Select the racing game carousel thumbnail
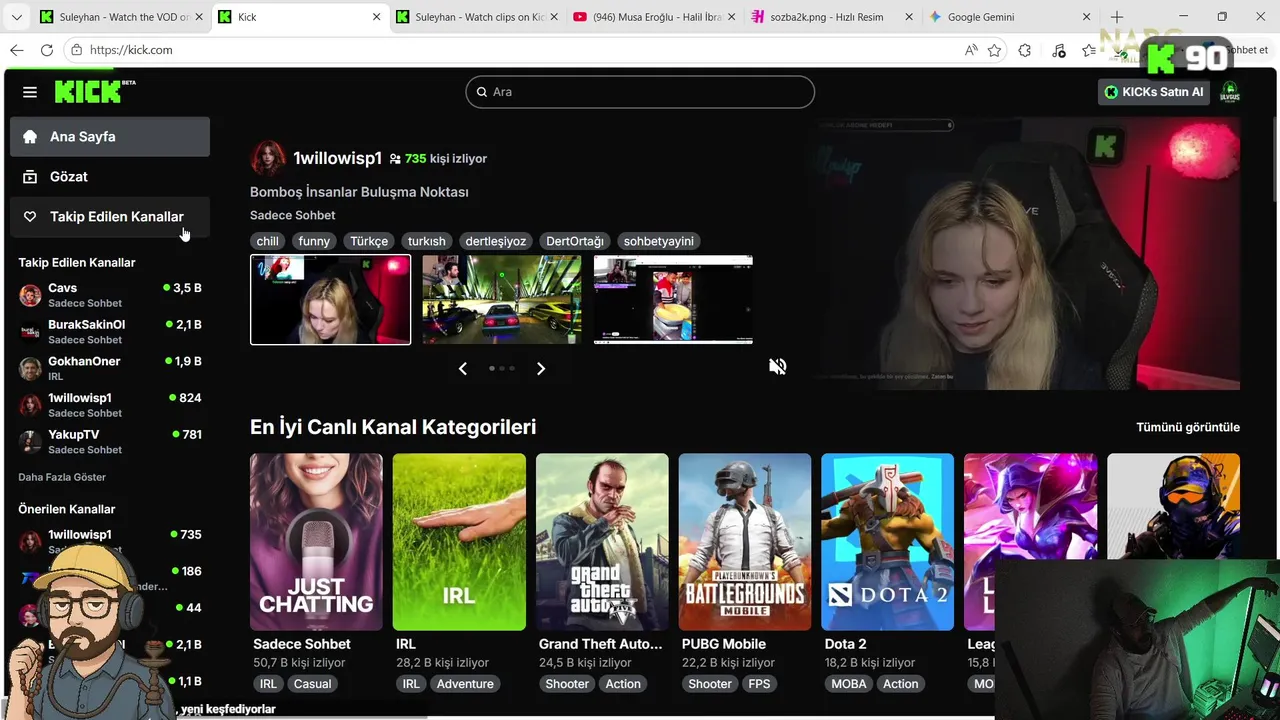The image size is (1280, 720). coord(502,300)
